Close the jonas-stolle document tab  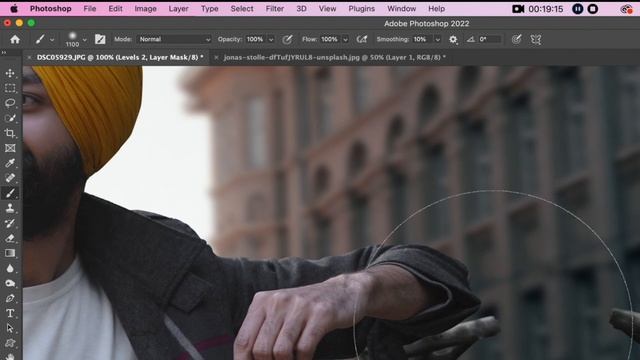pos(216,58)
